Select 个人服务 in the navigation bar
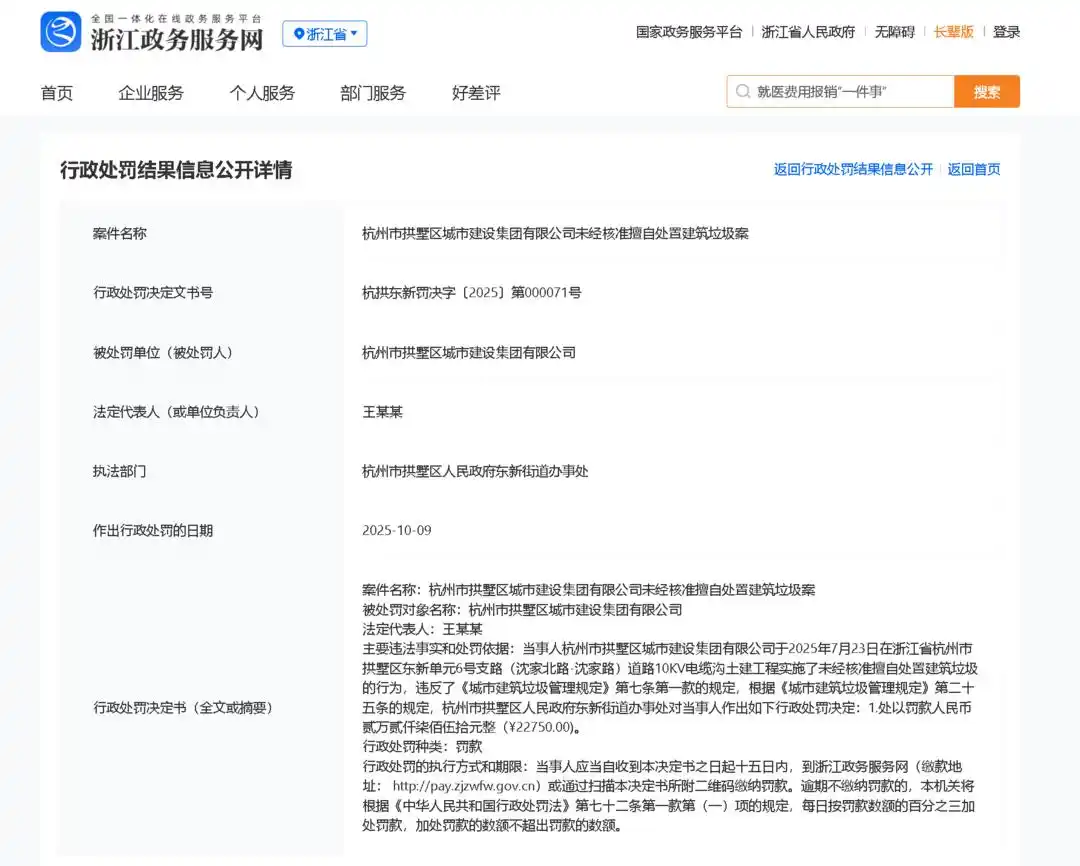 point(262,93)
